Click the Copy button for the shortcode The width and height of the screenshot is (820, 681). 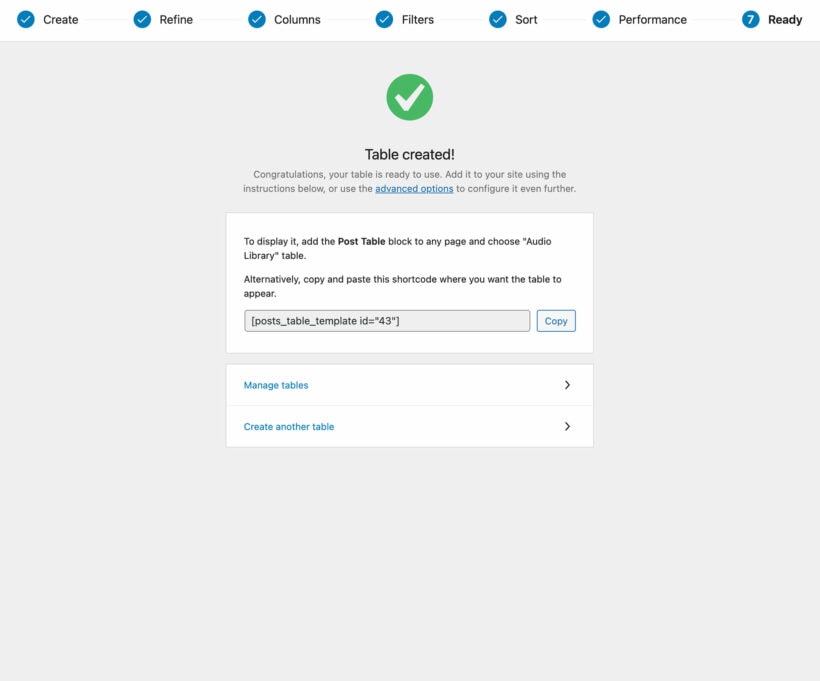pyautogui.click(x=555, y=320)
